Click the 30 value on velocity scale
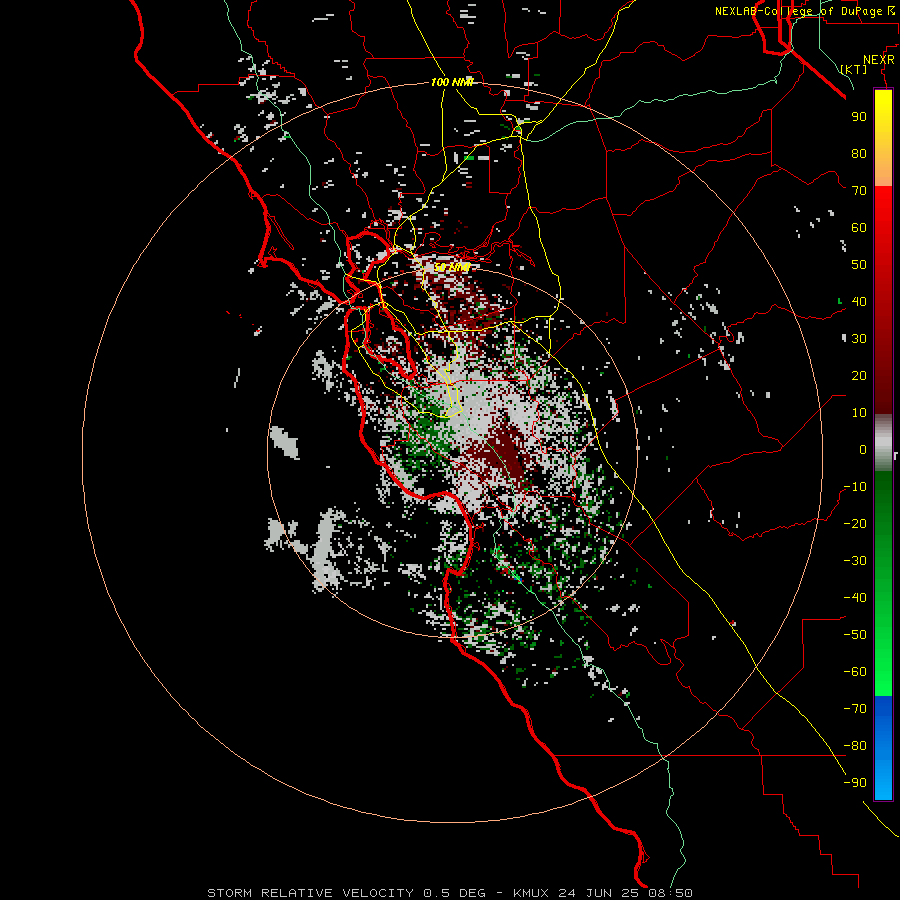Image resolution: width=900 pixels, height=900 pixels. click(x=859, y=339)
